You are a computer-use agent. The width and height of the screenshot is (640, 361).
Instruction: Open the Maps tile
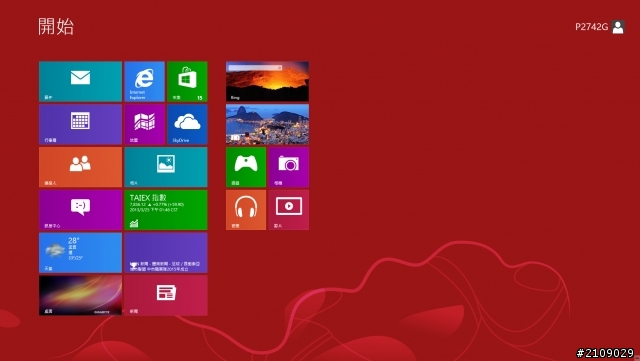[x=144, y=124]
